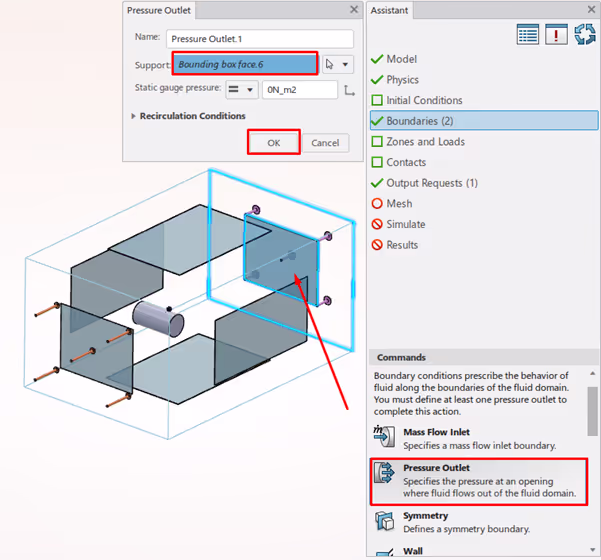Click the Wall command icon
Screen dimensions: 601x560
384,552
